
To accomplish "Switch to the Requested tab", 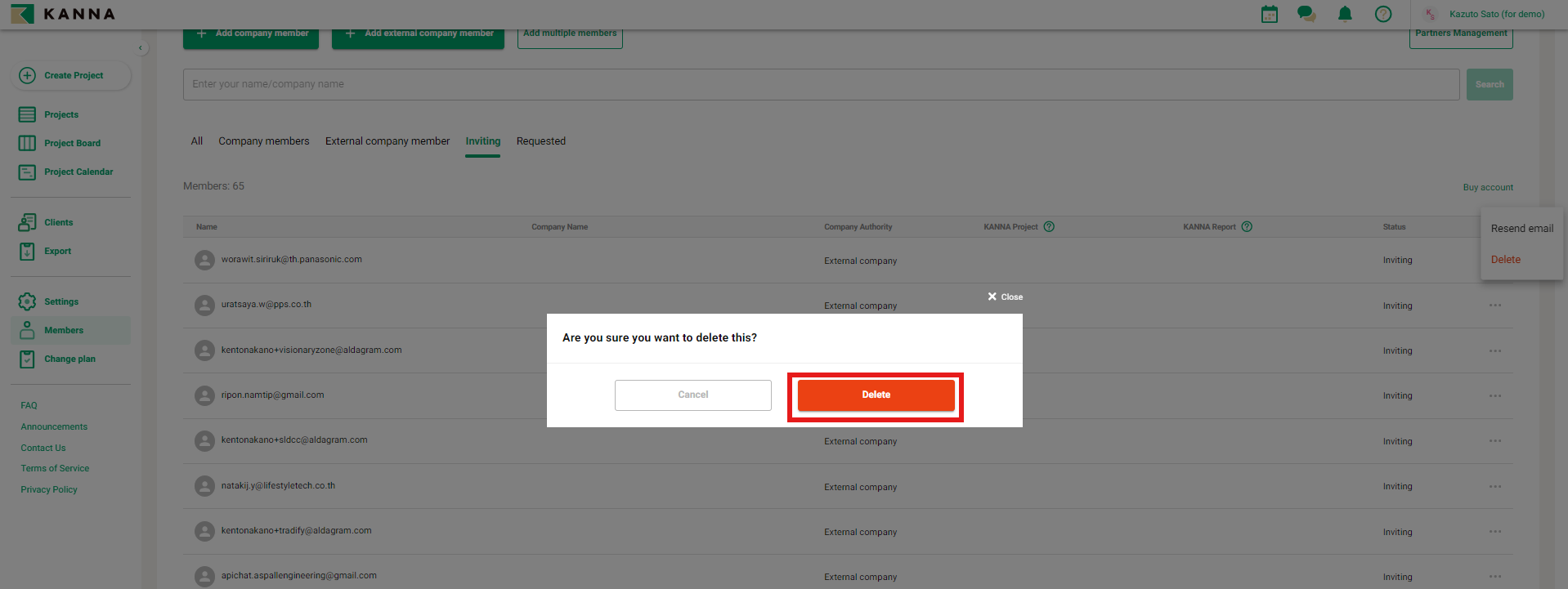I will click(x=540, y=141).
